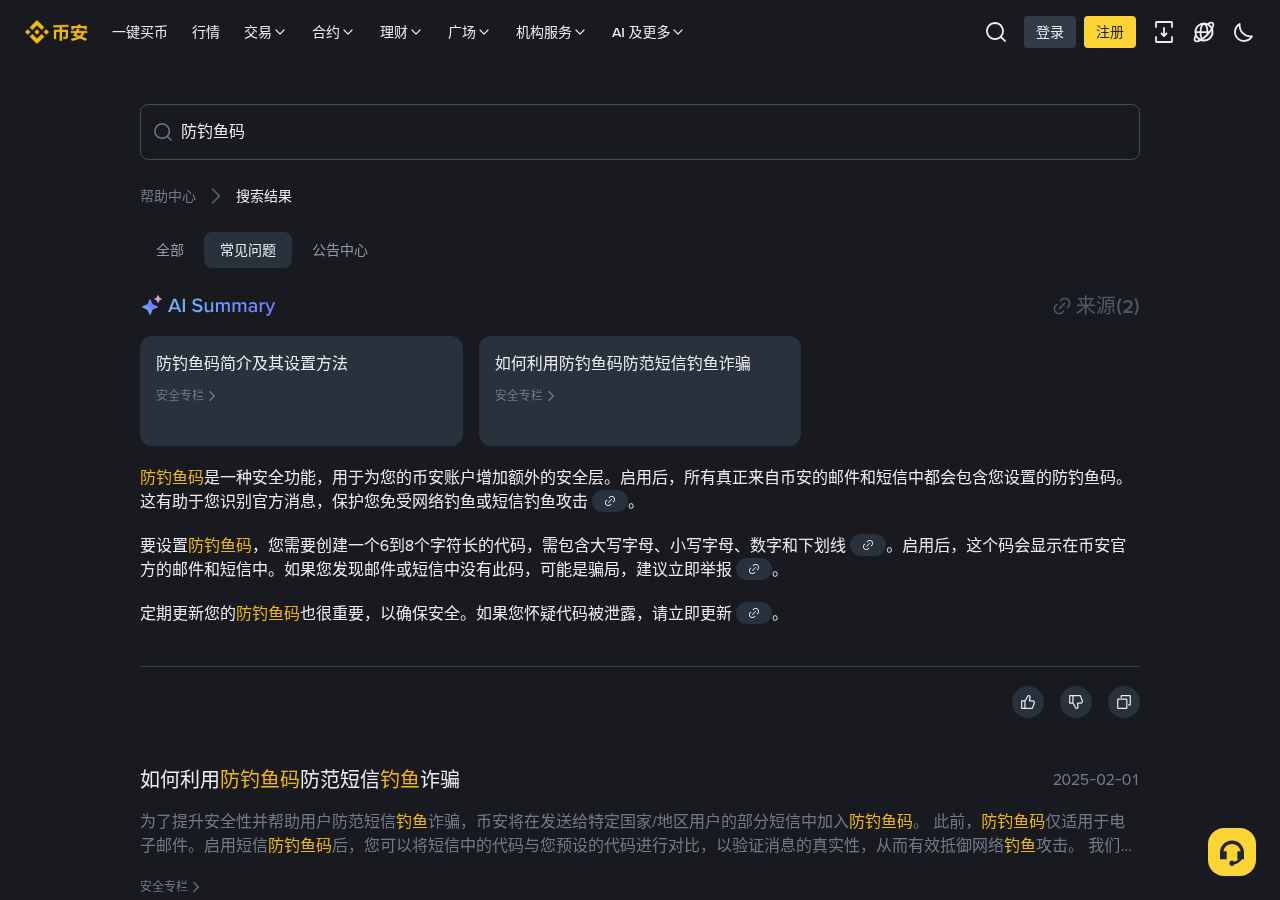Viewport: 1280px width, 900px height.
Task: Click the 注册 button
Action: 1110,32
